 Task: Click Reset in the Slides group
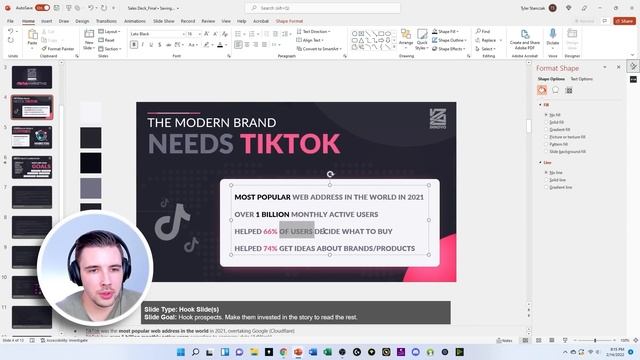click(107, 40)
